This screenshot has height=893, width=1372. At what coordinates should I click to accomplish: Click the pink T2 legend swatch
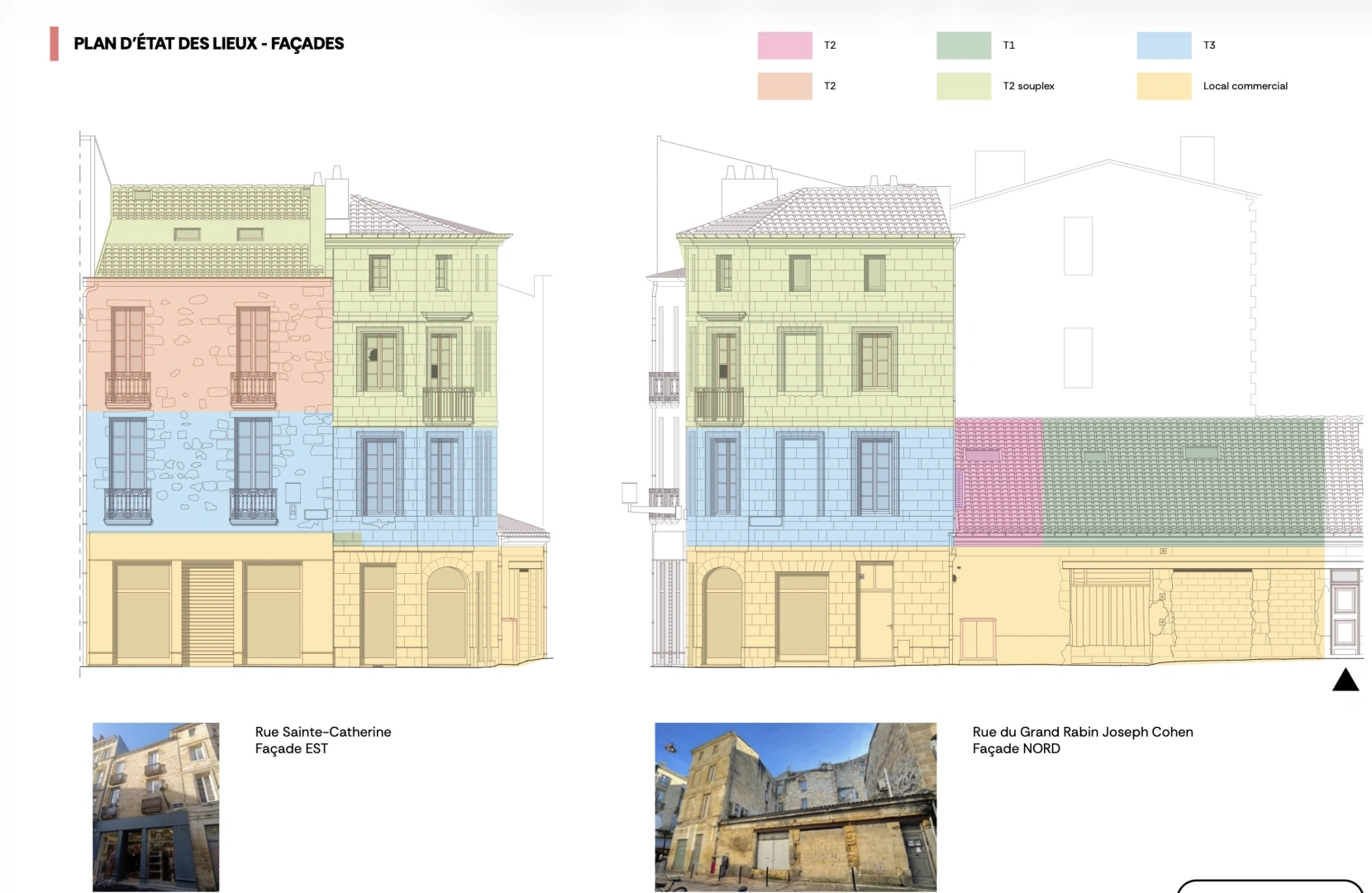pyautogui.click(x=784, y=45)
